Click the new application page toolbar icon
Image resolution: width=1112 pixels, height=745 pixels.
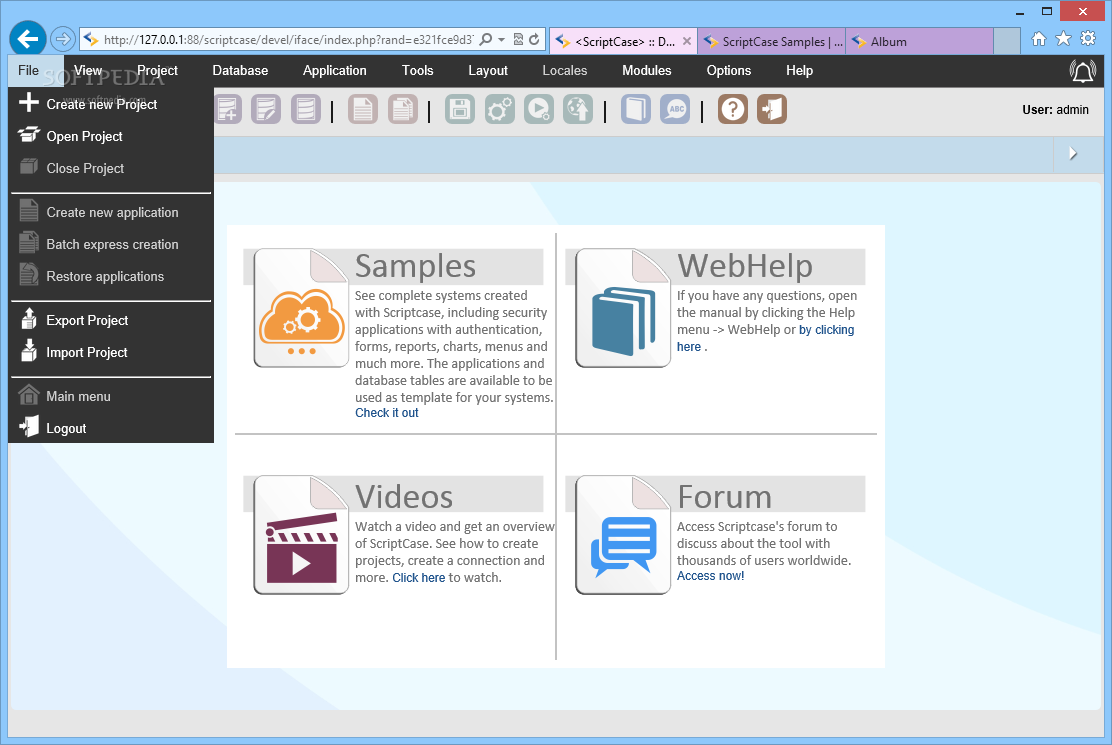click(362, 109)
